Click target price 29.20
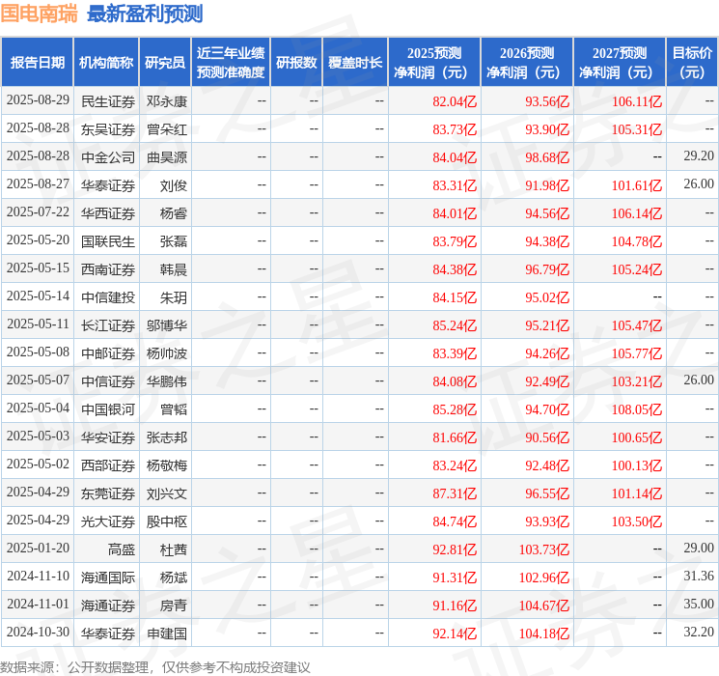This screenshot has height=676, width=719. (x=698, y=156)
